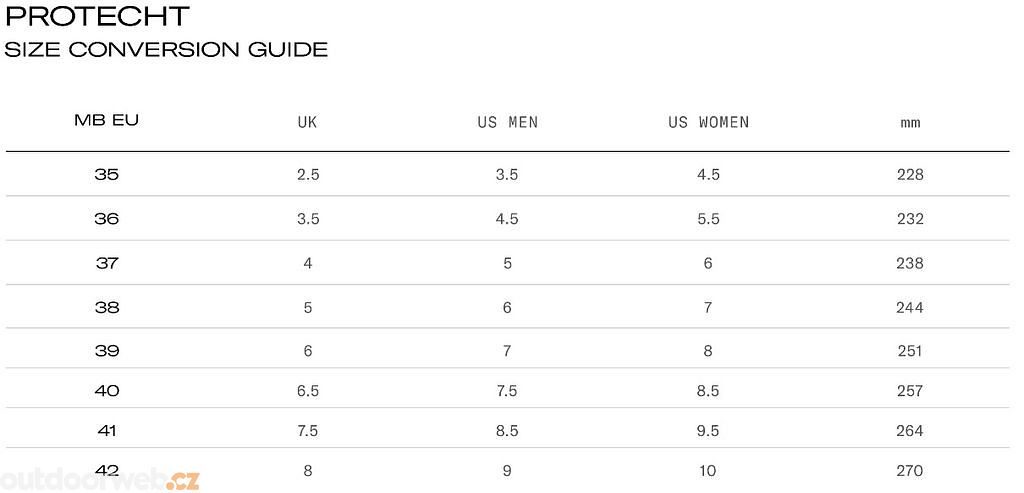Click the outdoorweb.cz watermark logo
The width and height of the screenshot is (1024, 493).
point(100,478)
